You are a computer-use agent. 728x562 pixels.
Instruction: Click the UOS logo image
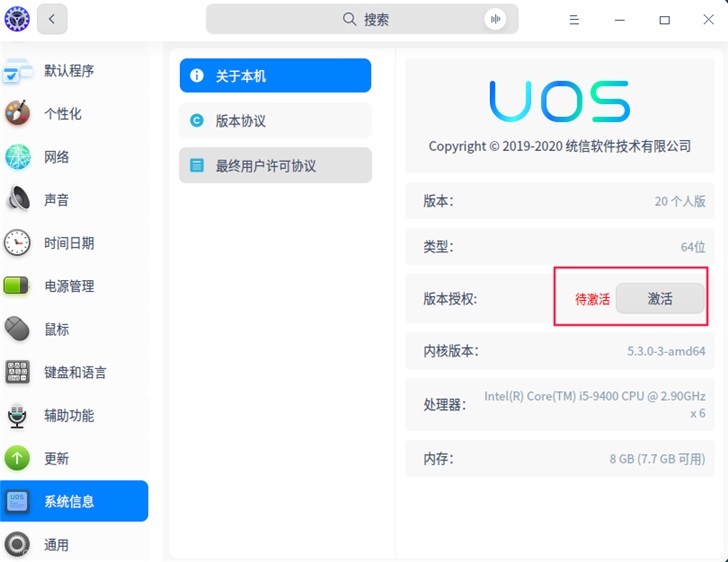[559, 101]
